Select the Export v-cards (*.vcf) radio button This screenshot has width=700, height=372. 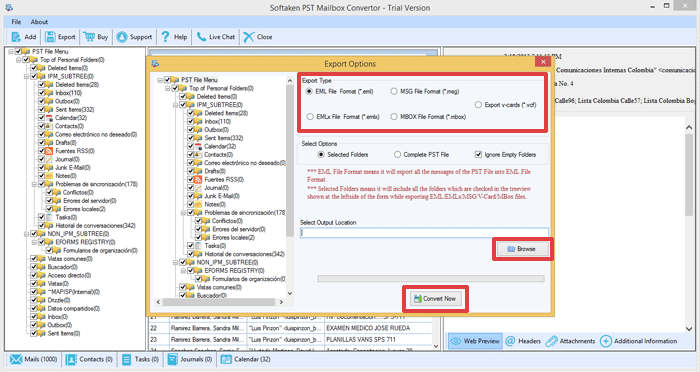(478, 105)
